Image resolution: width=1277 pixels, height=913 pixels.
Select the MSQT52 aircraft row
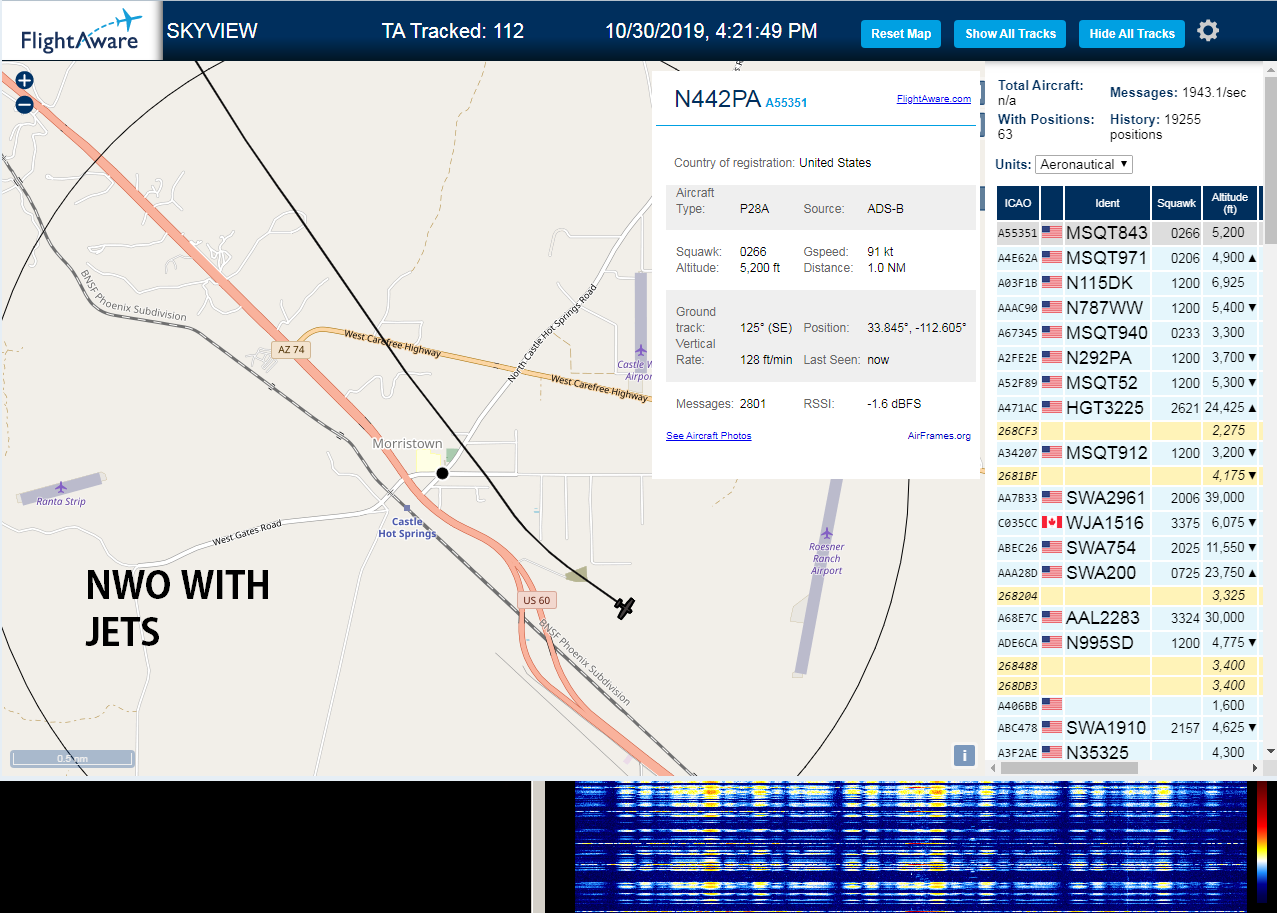1129,382
